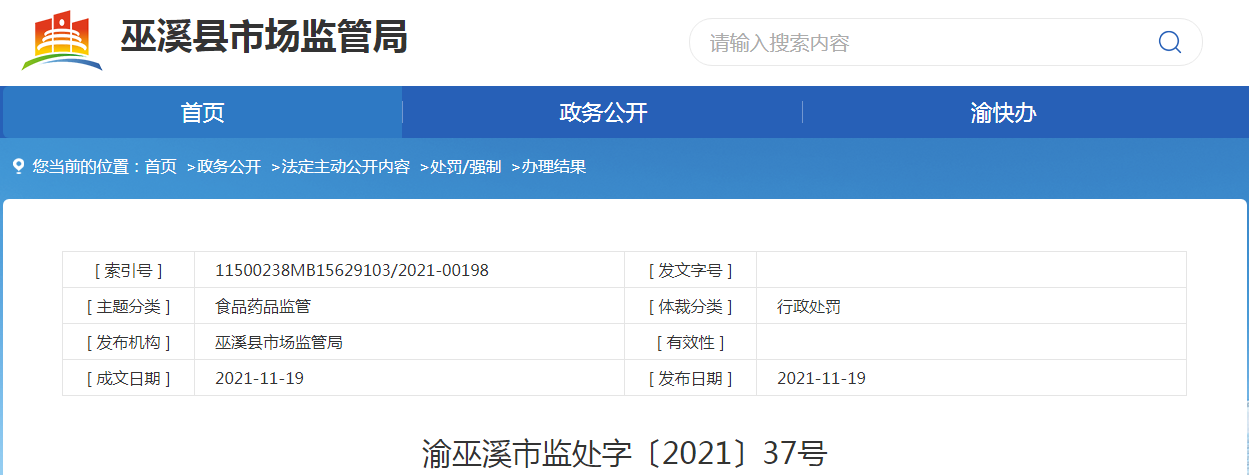Open 法定主动公开内容 breadcrumb link

[346, 167]
